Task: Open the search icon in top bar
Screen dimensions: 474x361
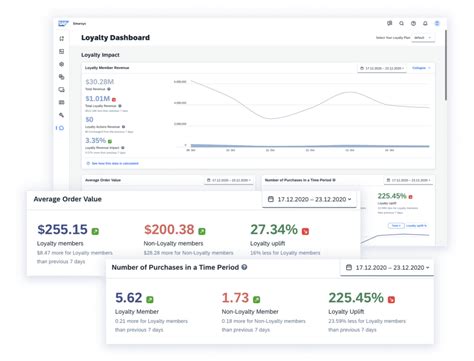Action: point(401,23)
